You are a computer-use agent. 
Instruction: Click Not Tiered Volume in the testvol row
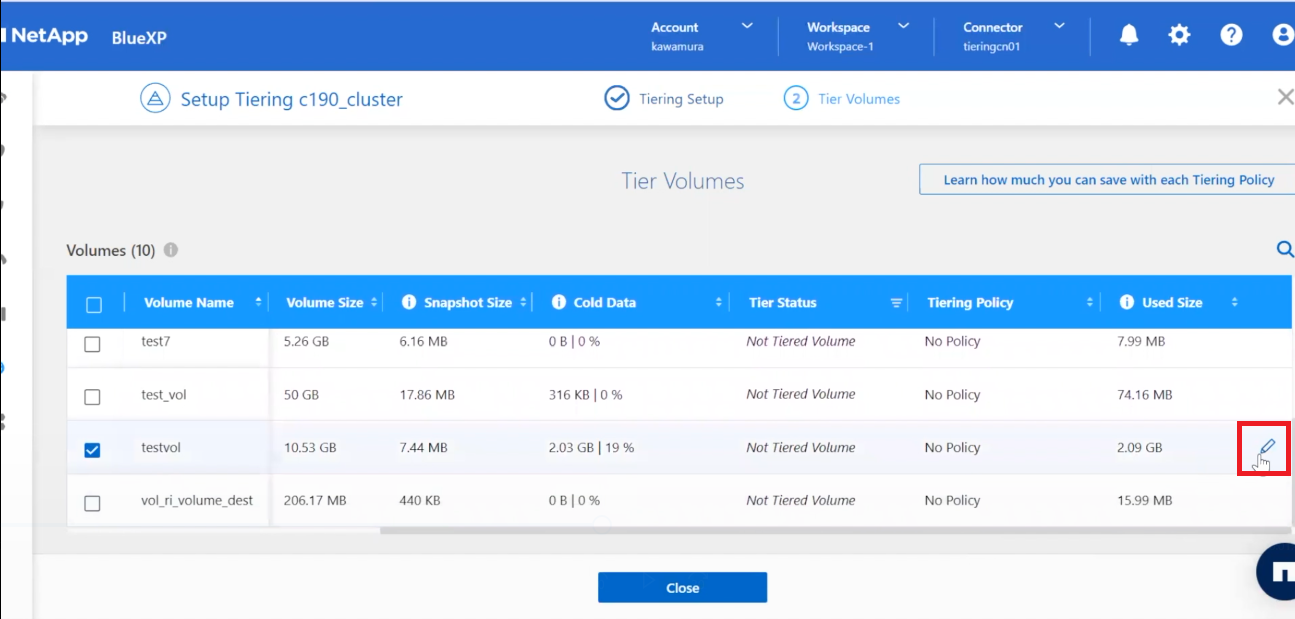[x=801, y=447]
